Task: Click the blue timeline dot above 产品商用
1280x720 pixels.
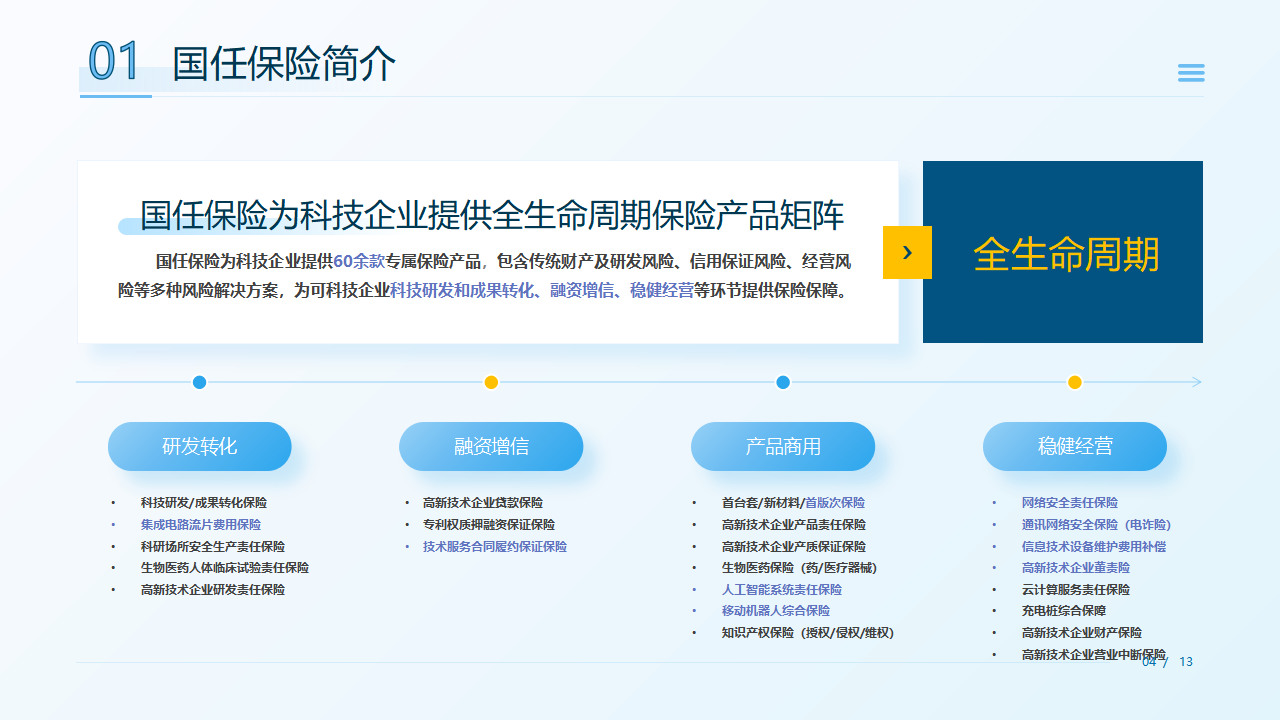Action: 782,381
